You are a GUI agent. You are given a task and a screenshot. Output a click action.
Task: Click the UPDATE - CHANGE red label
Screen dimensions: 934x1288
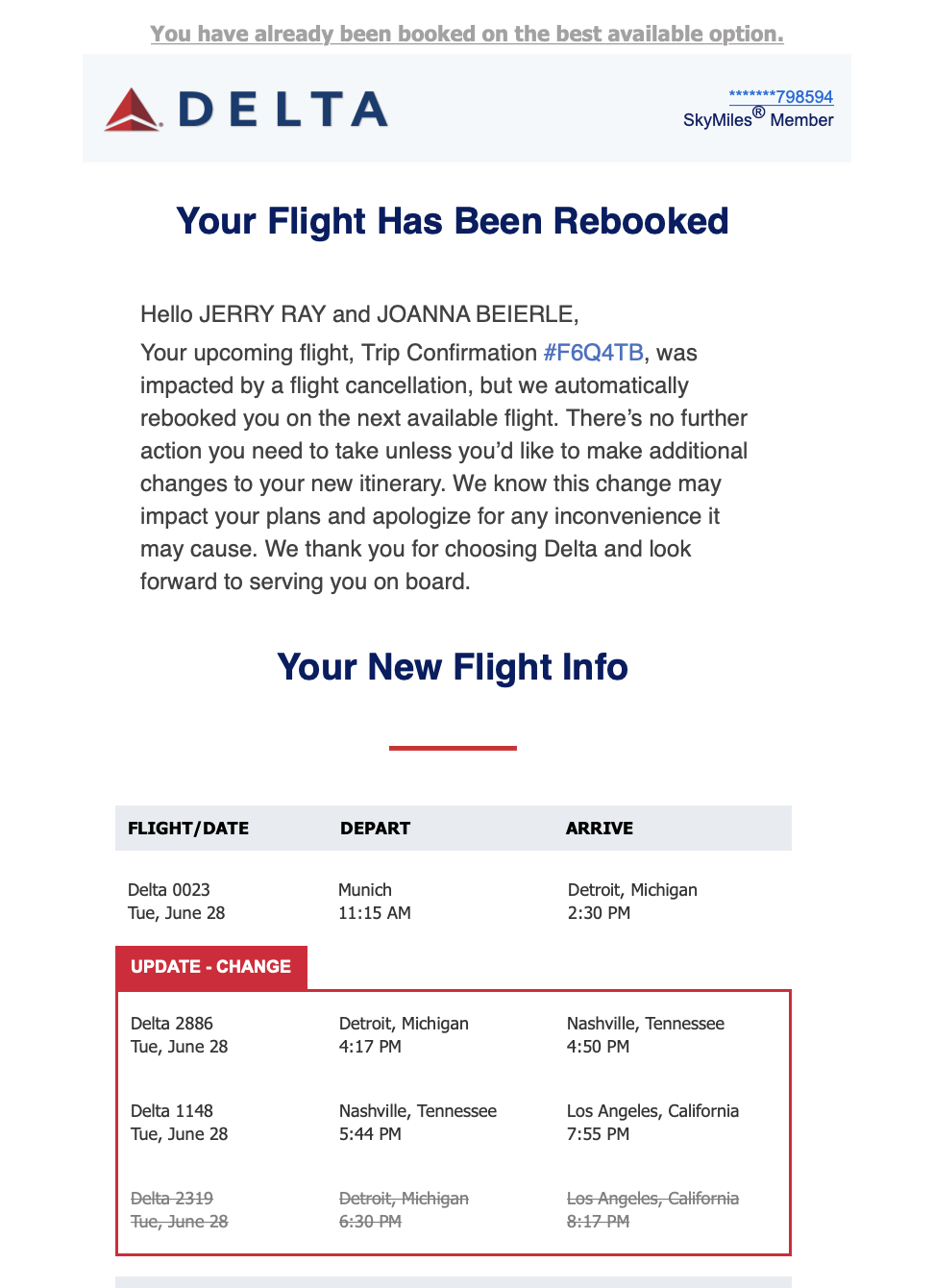click(x=211, y=967)
